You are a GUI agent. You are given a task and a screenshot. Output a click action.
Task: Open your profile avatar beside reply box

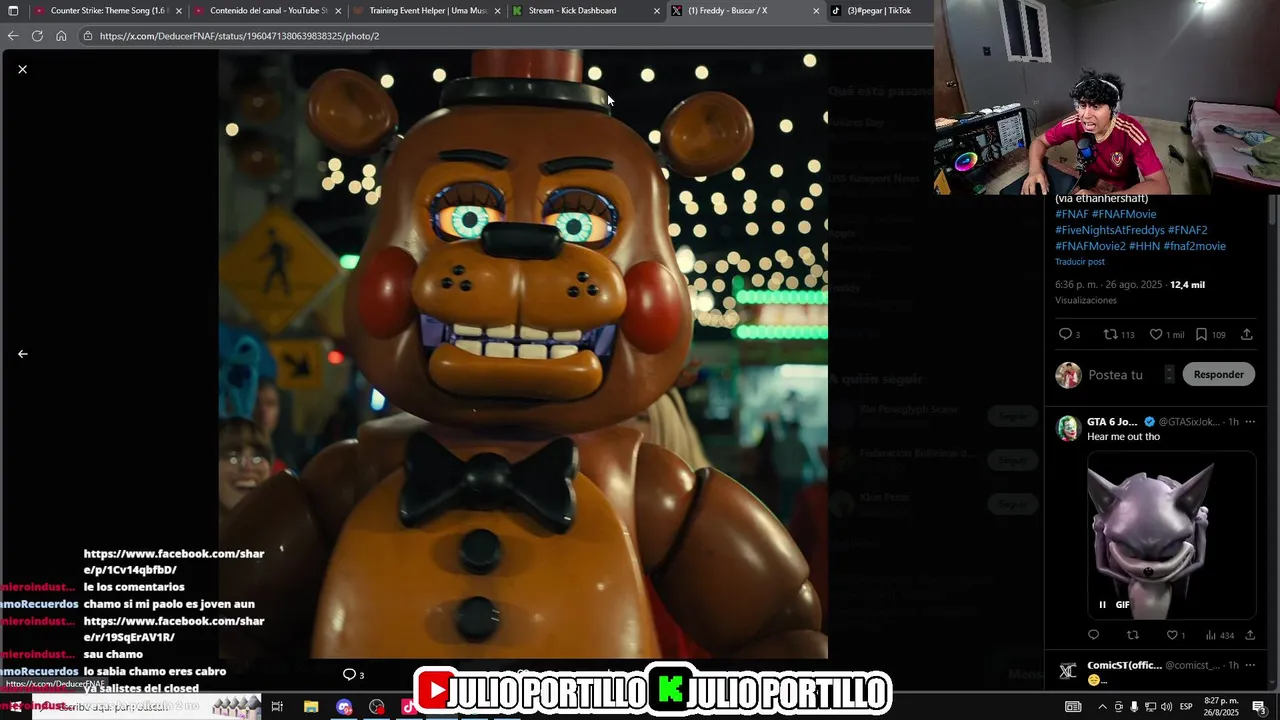click(x=1068, y=375)
